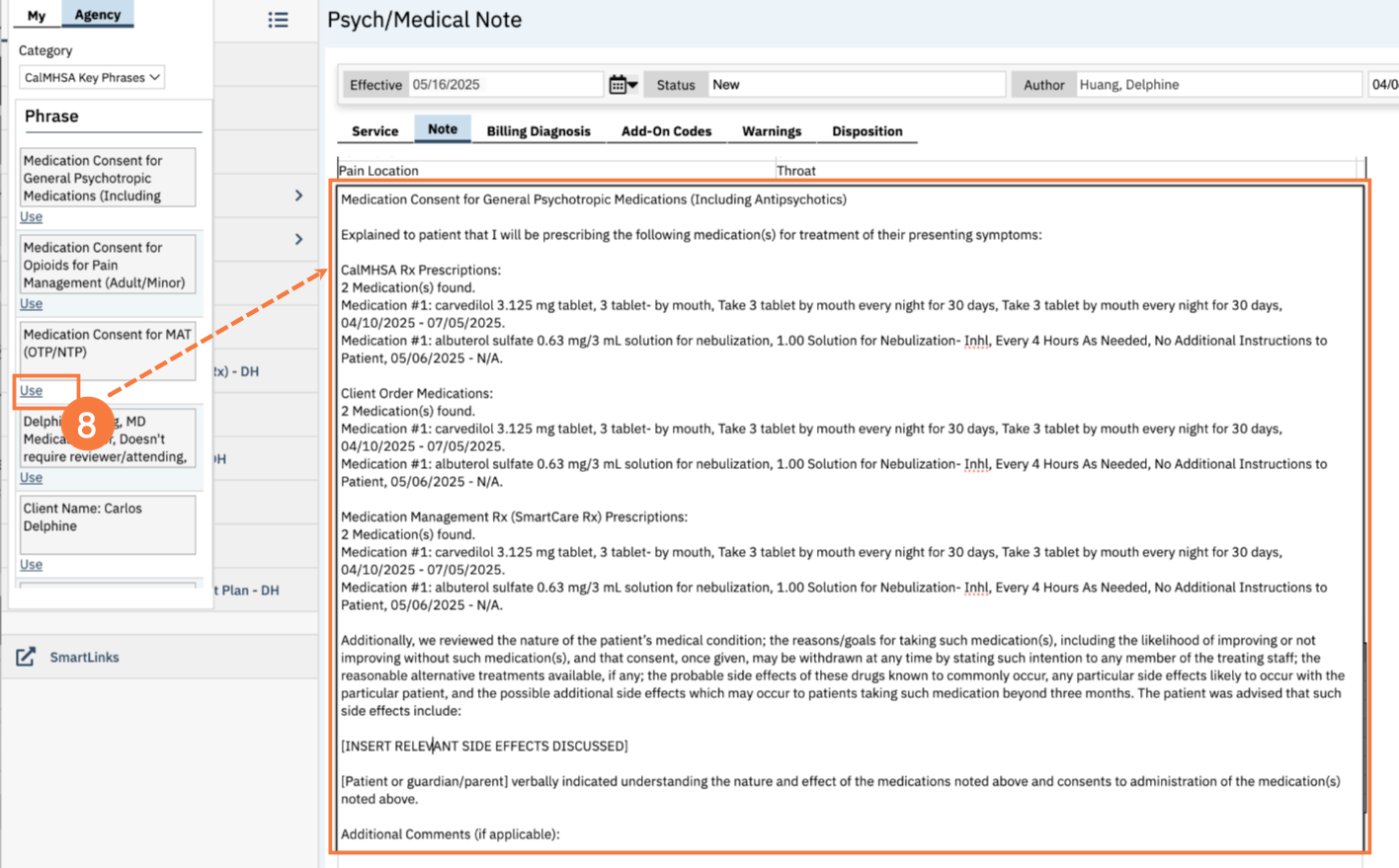Select the Medication Consent for MAT phrase box
The image size is (1399, 868).
[x=108, y=351]
